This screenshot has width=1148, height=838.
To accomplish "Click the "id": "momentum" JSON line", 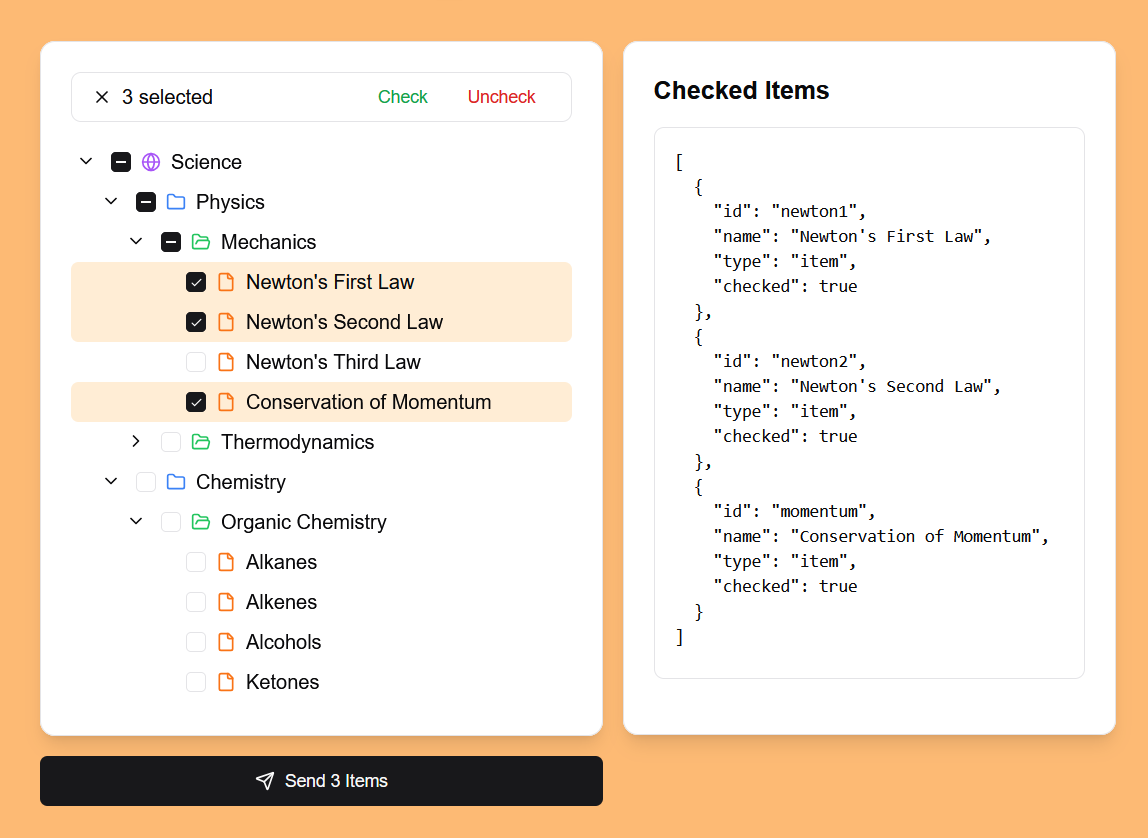I will click(794, 511).
